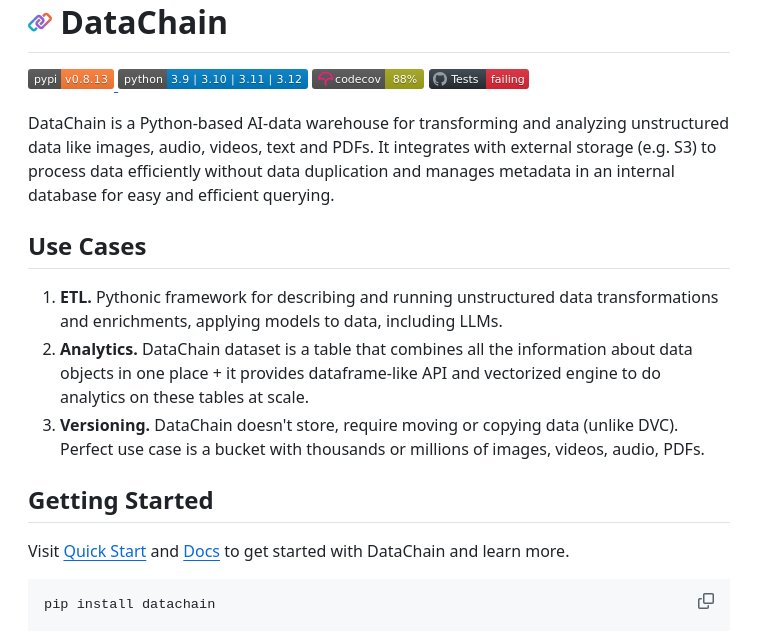Image resolution: width=757 pixels, height=635 pixels.
Task: Click the Getting Started heading
Action: (x=121, y=501)
